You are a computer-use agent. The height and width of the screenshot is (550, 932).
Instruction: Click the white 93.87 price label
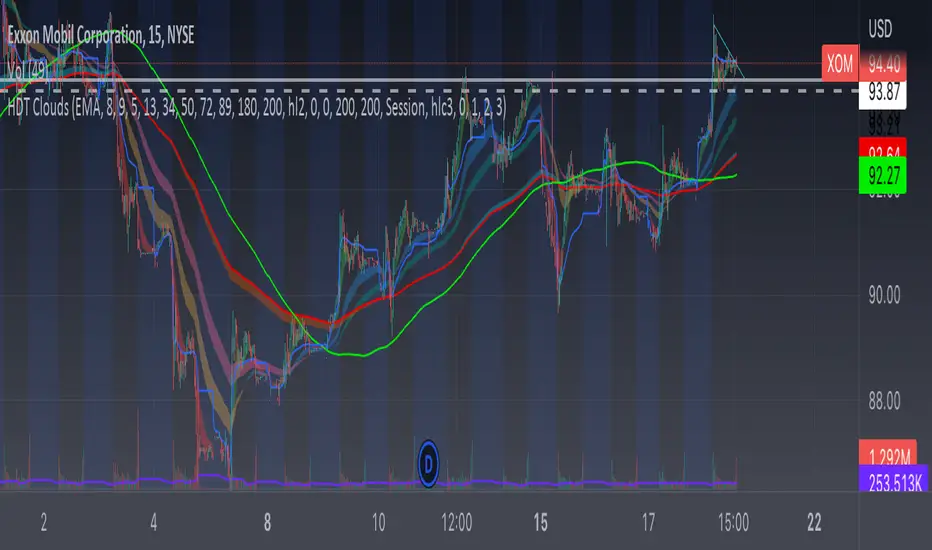(883, 92)
